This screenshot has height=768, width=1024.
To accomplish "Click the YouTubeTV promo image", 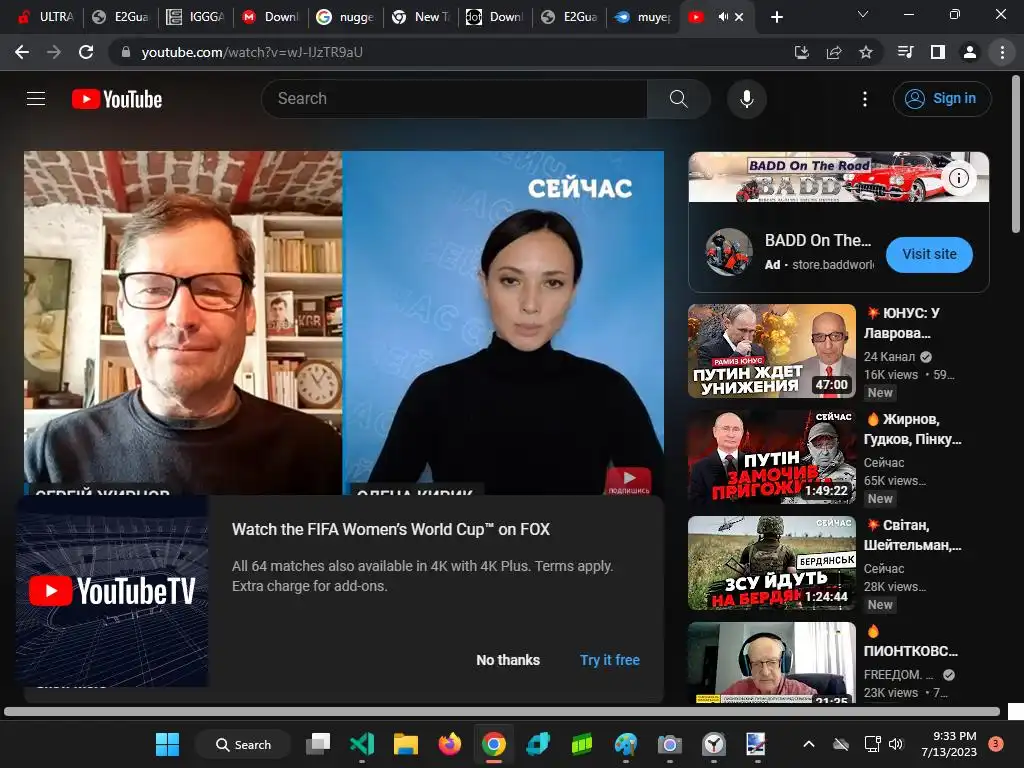I will [112, 591].
